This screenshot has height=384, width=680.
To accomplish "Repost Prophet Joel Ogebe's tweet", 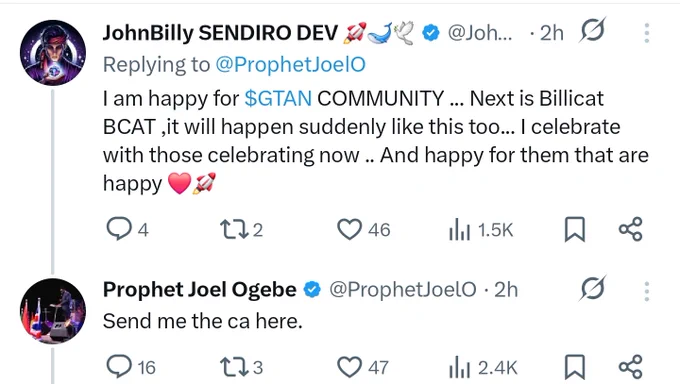I will tap(234, 367).
